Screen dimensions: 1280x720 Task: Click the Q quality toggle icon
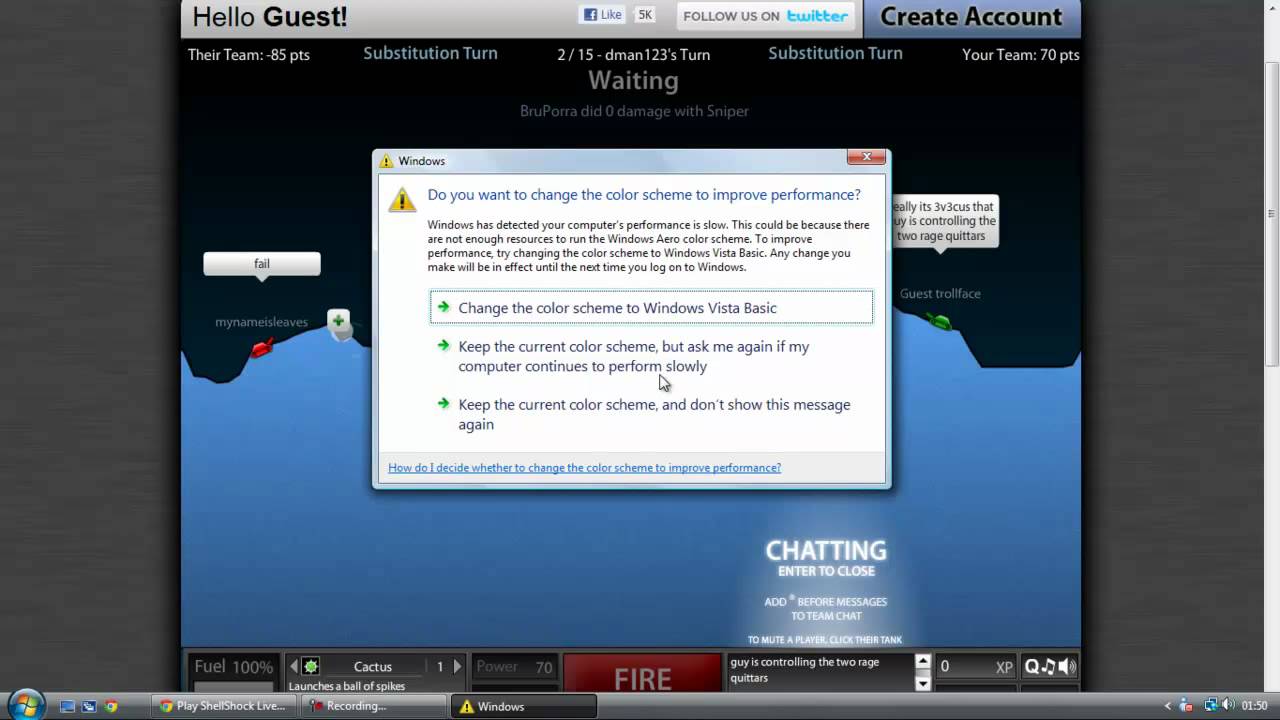pyautogui.click(x=1031, y=666)
